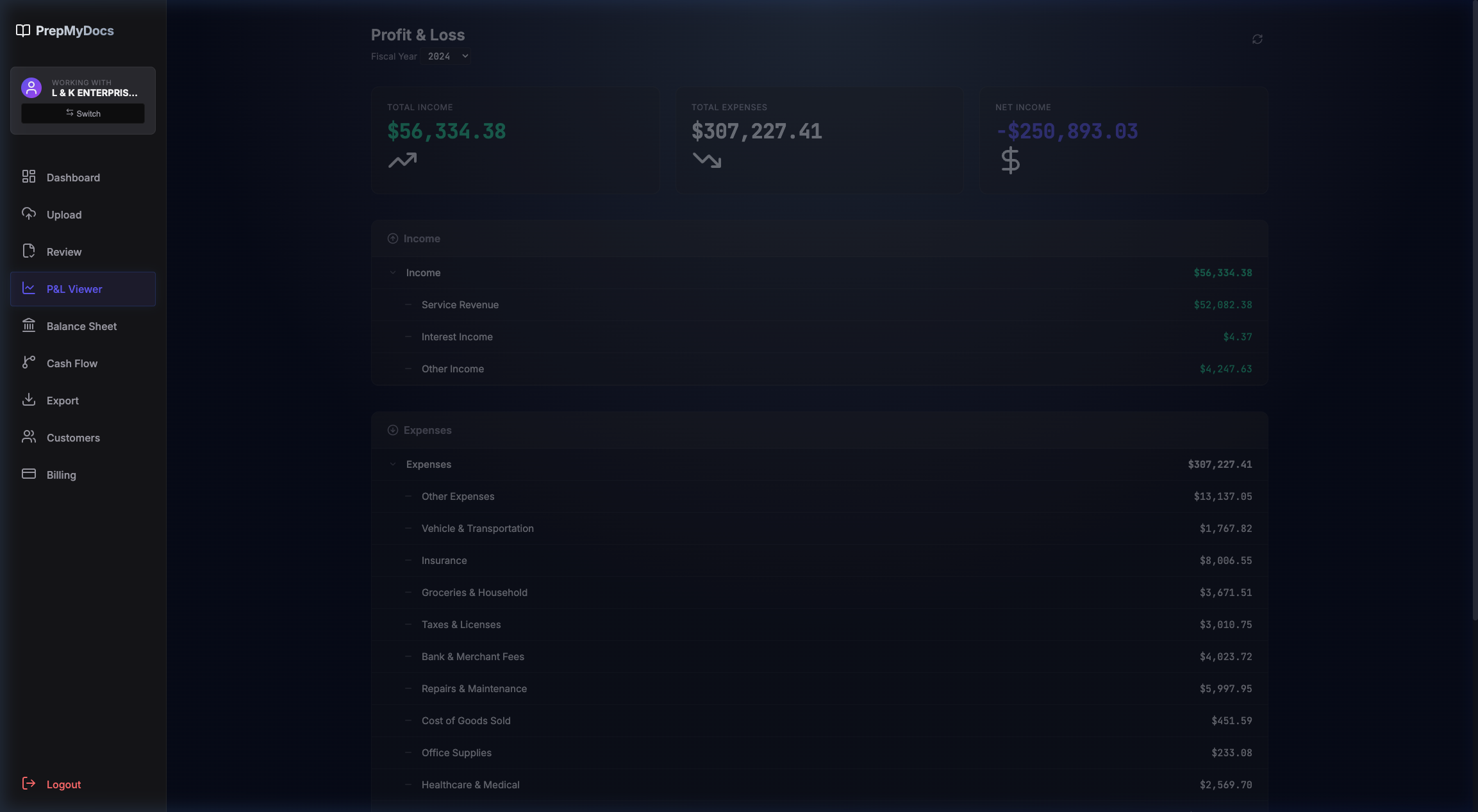Click the purple user avatar icon
Screen dimensions: 1478x812
[31, 88]
